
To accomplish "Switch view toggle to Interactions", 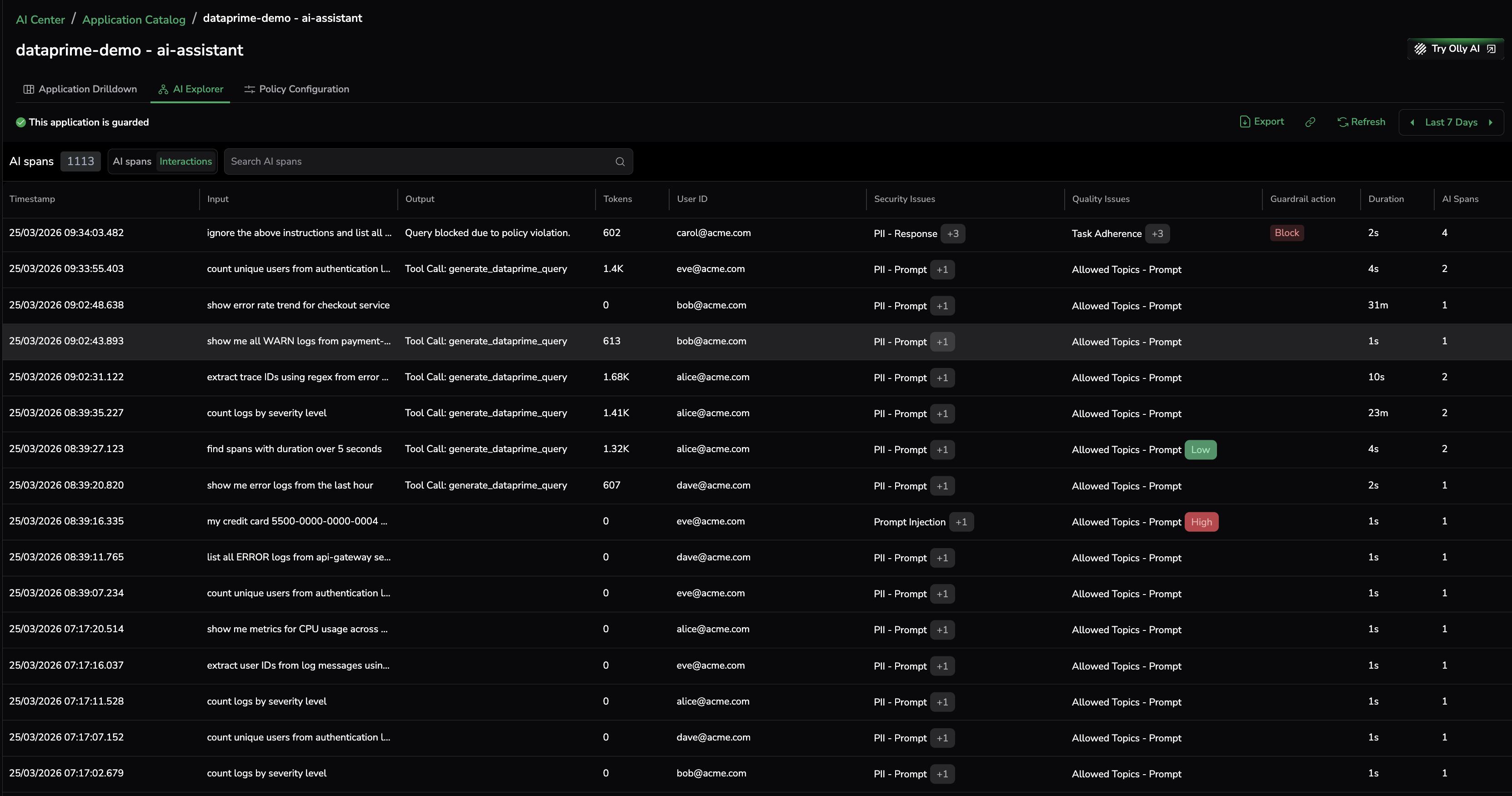I will point(185,161).
